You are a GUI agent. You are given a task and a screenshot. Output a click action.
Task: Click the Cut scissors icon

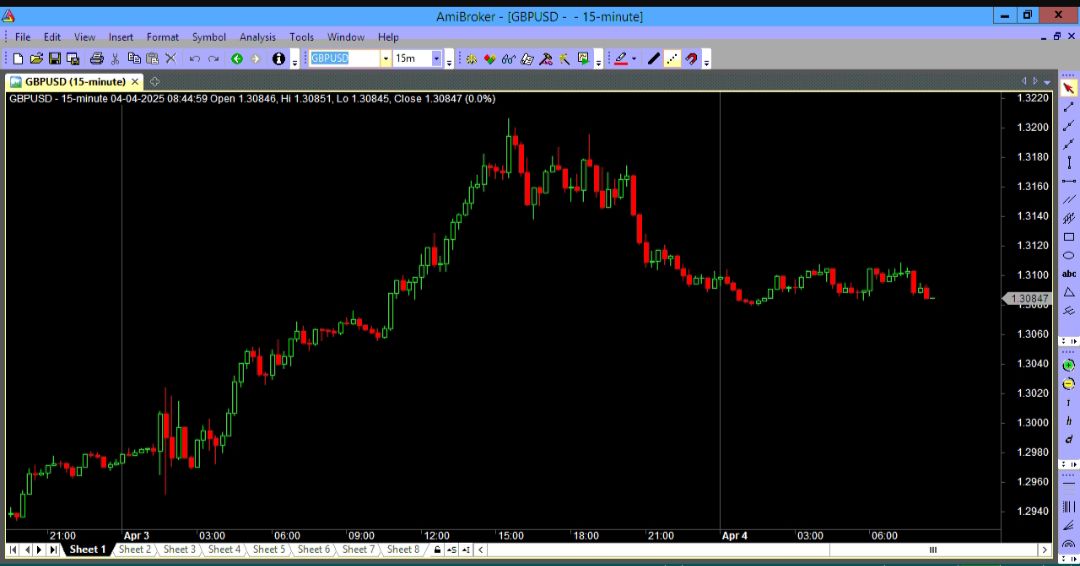coord(115,59)
